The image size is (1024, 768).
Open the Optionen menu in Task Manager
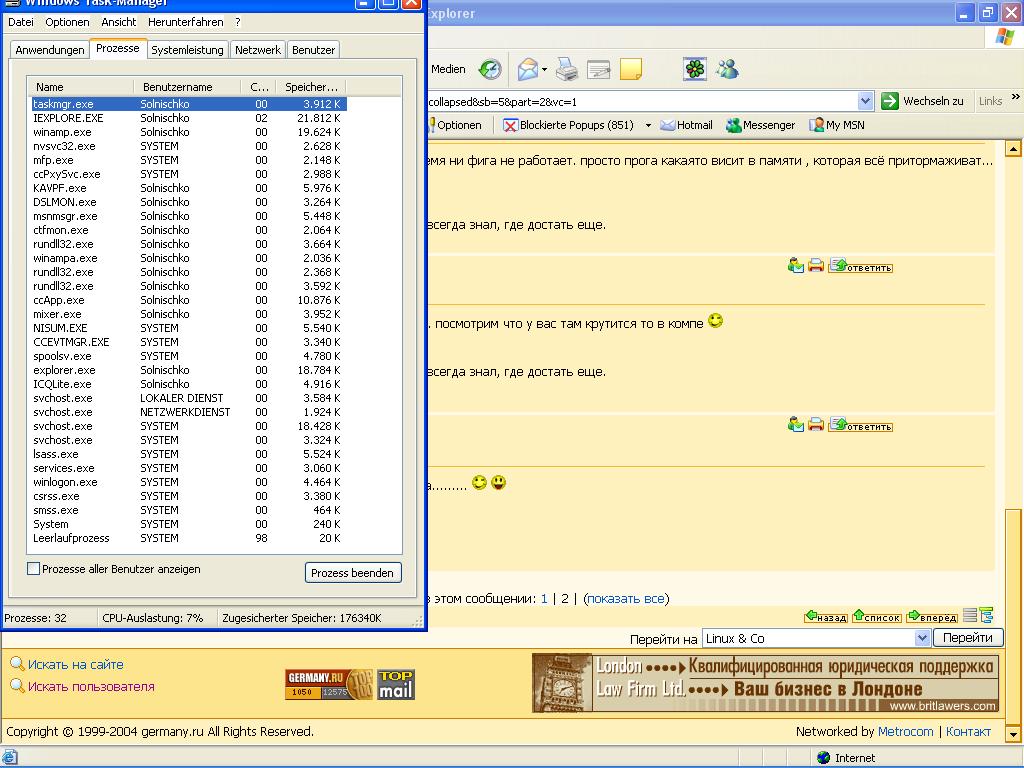pos(67,22)
